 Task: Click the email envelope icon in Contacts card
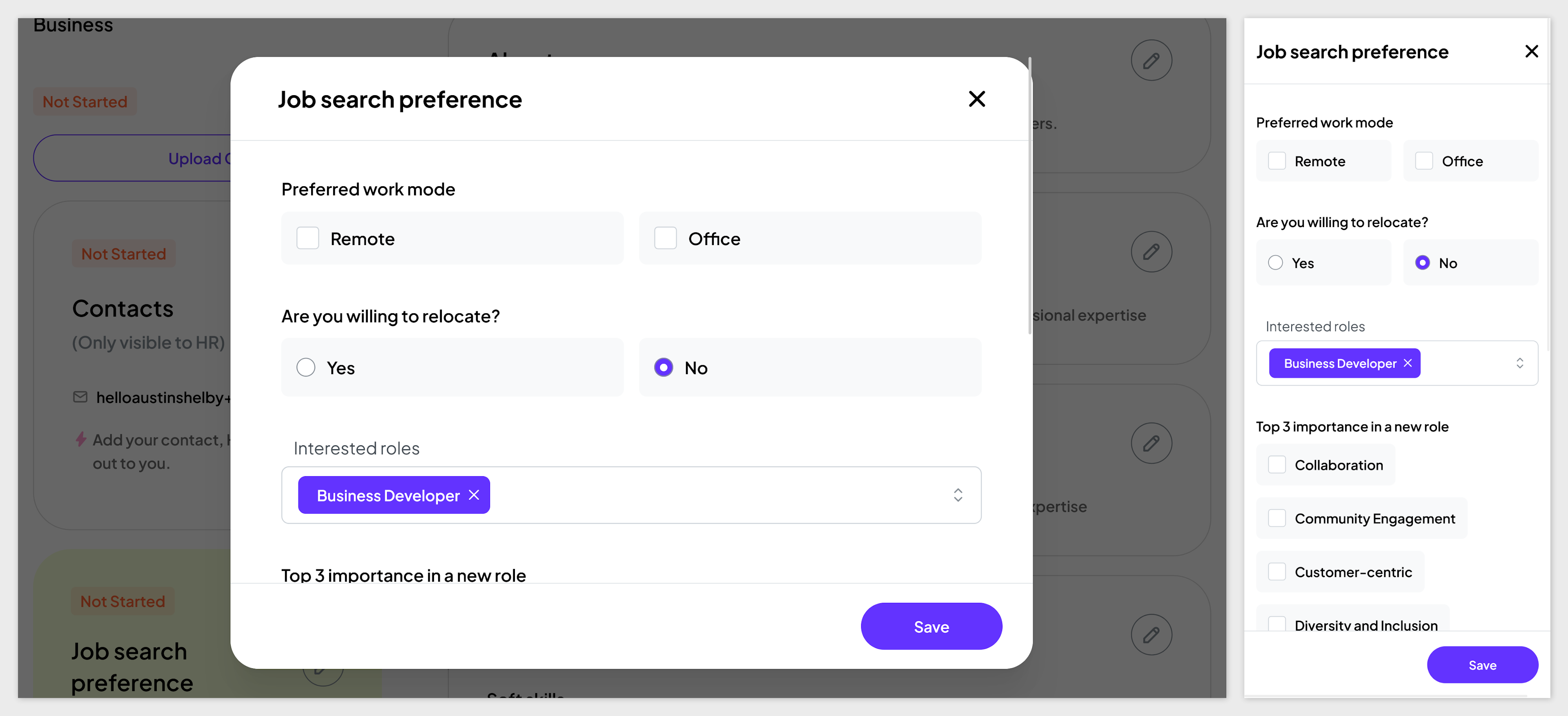(x=80, y=397)
